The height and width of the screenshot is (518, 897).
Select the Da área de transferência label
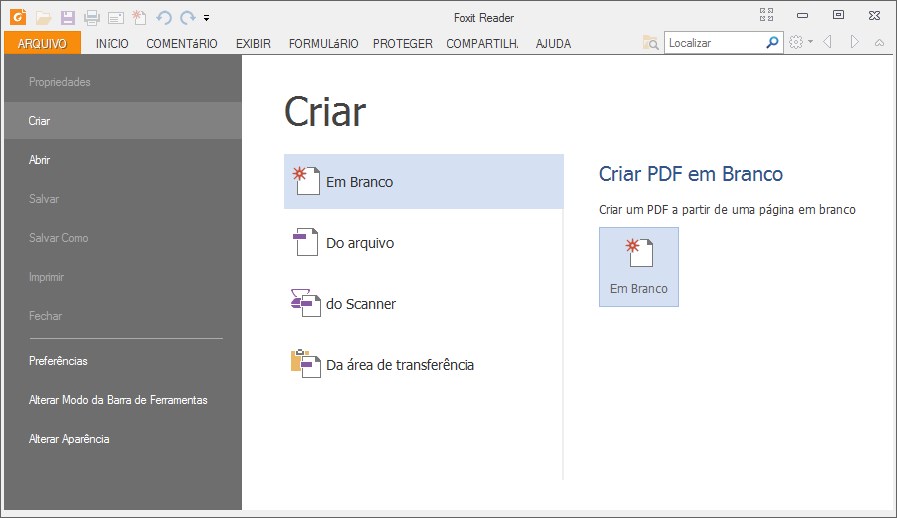coord(400,365)
